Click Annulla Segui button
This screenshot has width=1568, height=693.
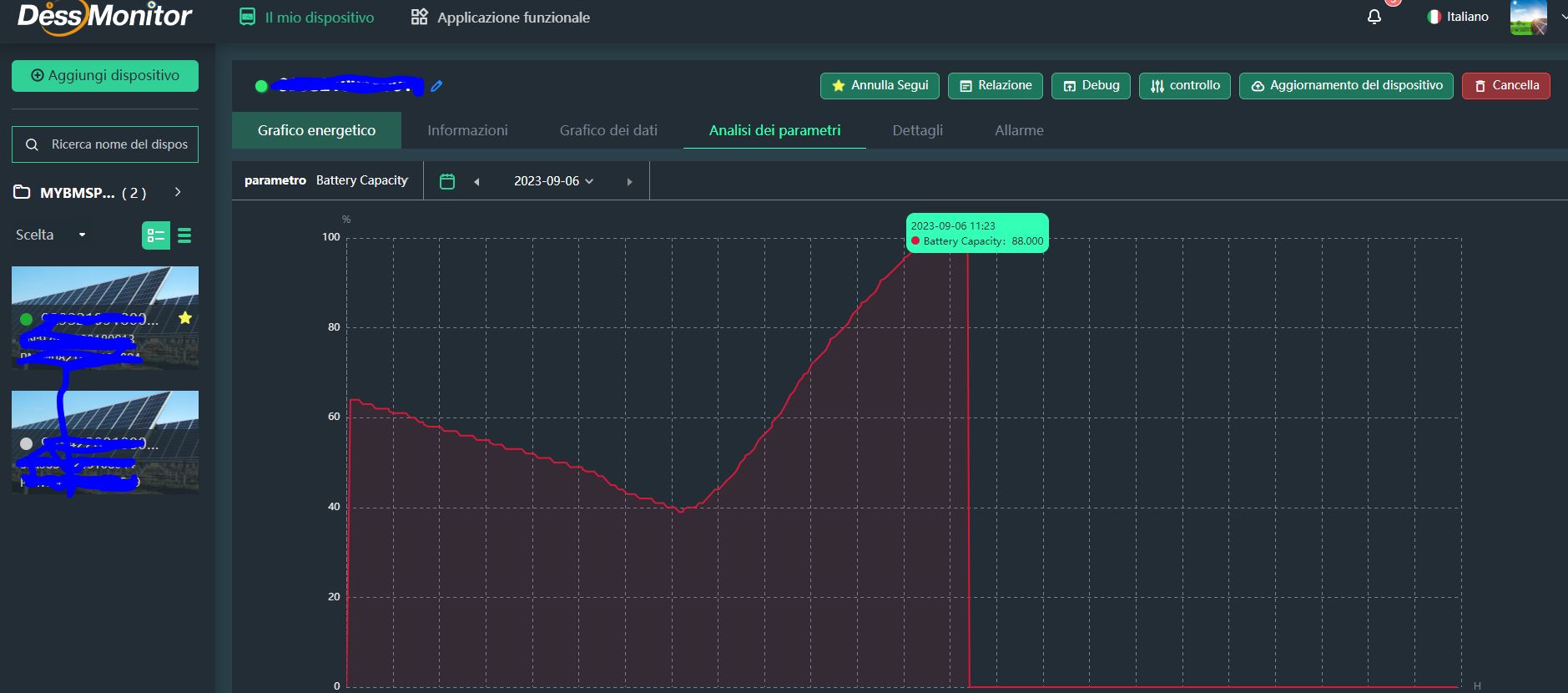tap(880, 86)
